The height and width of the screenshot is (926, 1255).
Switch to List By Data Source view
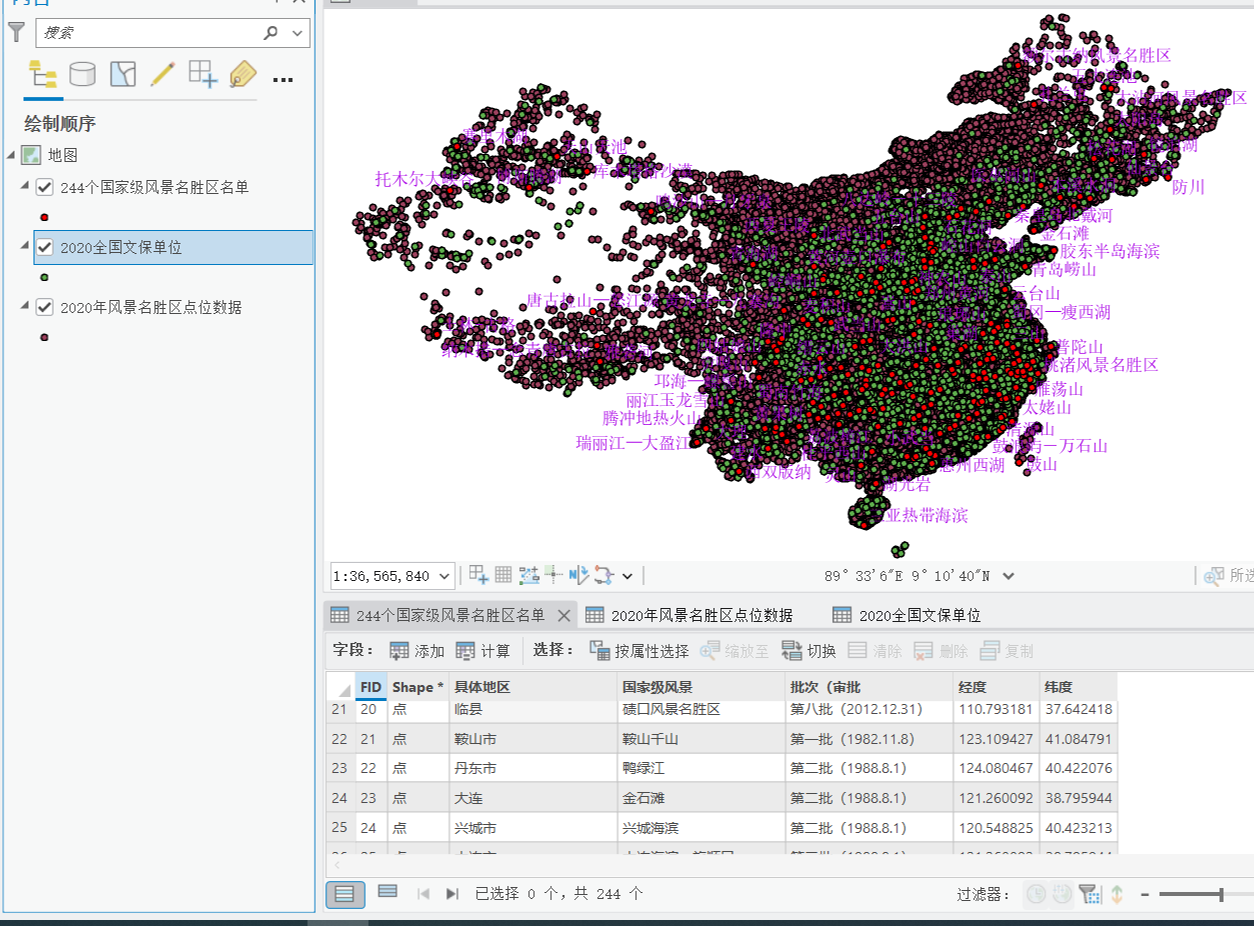(83, 74)
